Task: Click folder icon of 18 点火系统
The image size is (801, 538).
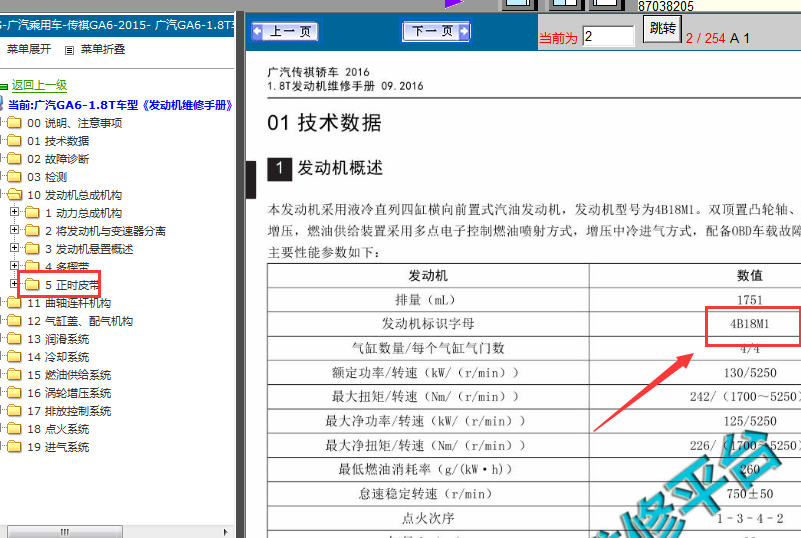Action: [x=14, y=429]
